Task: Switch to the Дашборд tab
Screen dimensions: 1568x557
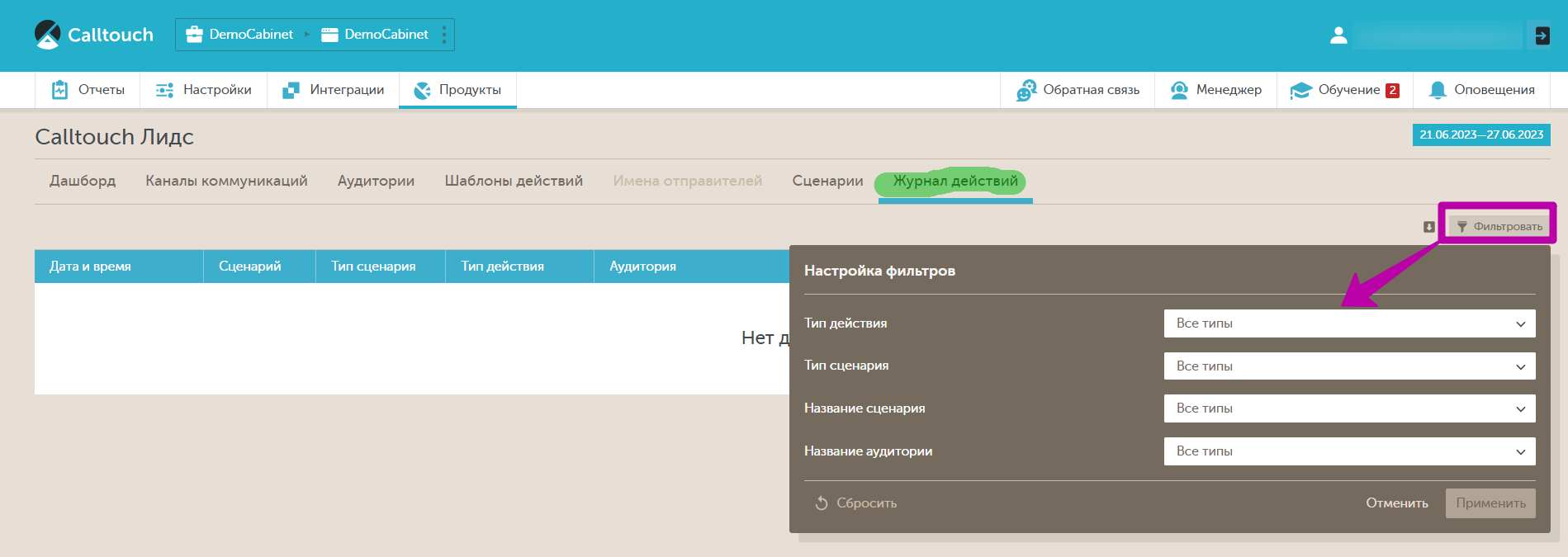Action: [83, 181]
